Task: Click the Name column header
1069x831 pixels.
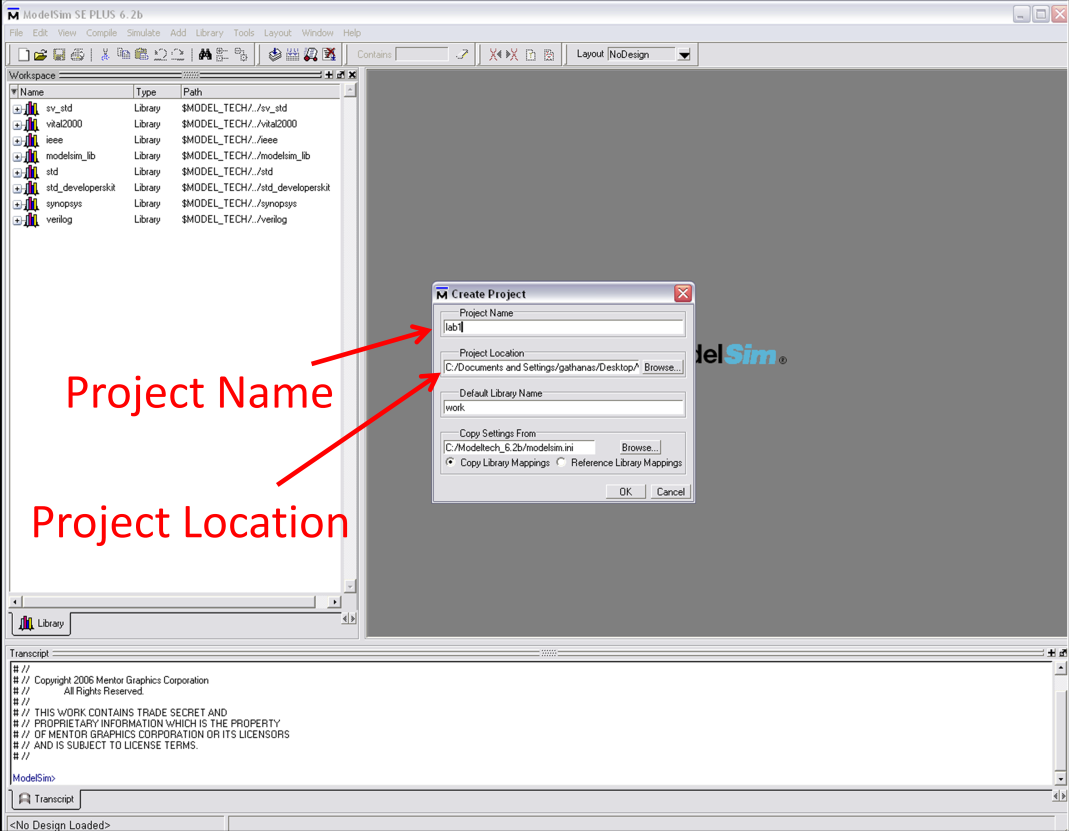Action: pyautogui.click(x=71, y=91)
